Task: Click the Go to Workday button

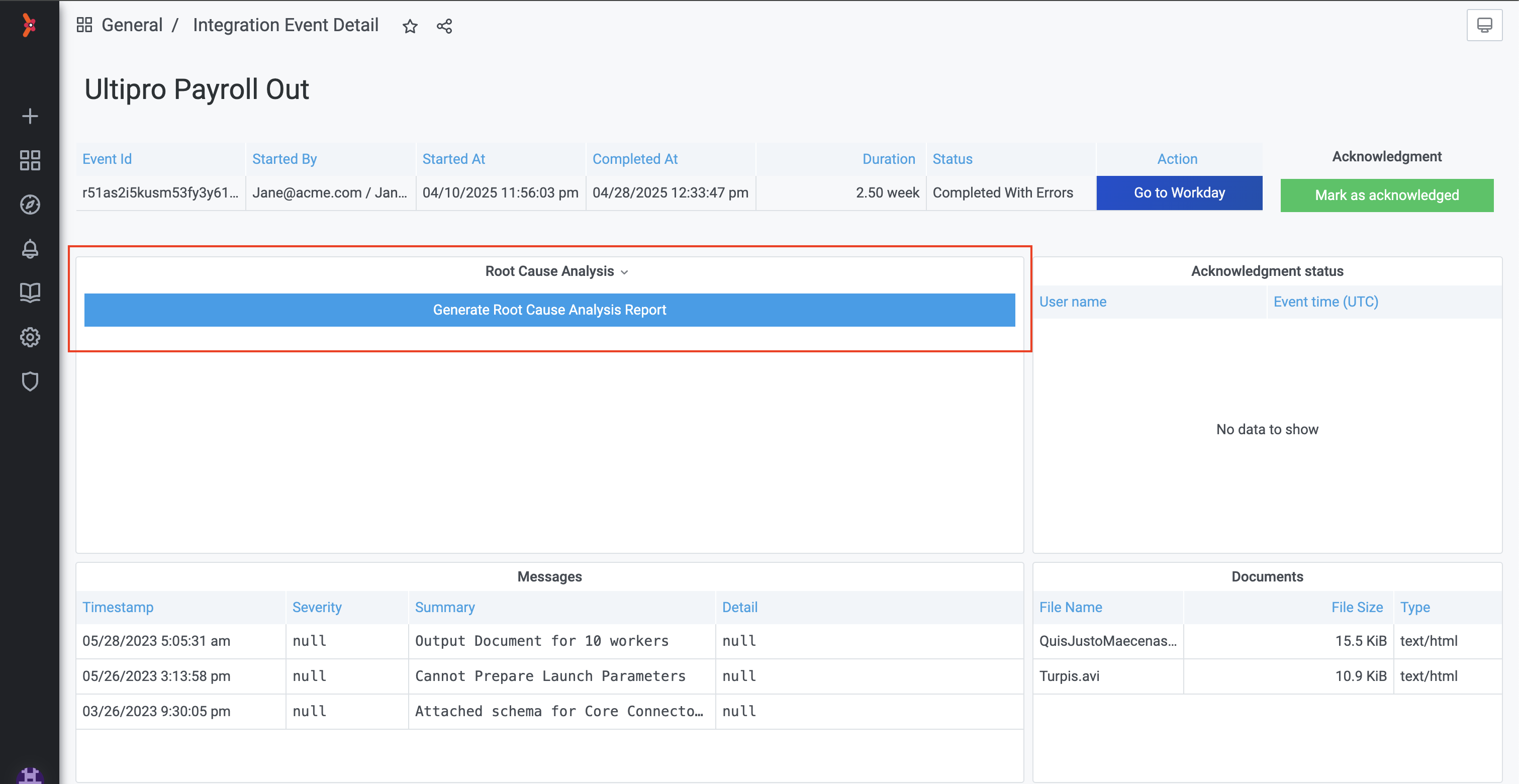Action: 1179,193
